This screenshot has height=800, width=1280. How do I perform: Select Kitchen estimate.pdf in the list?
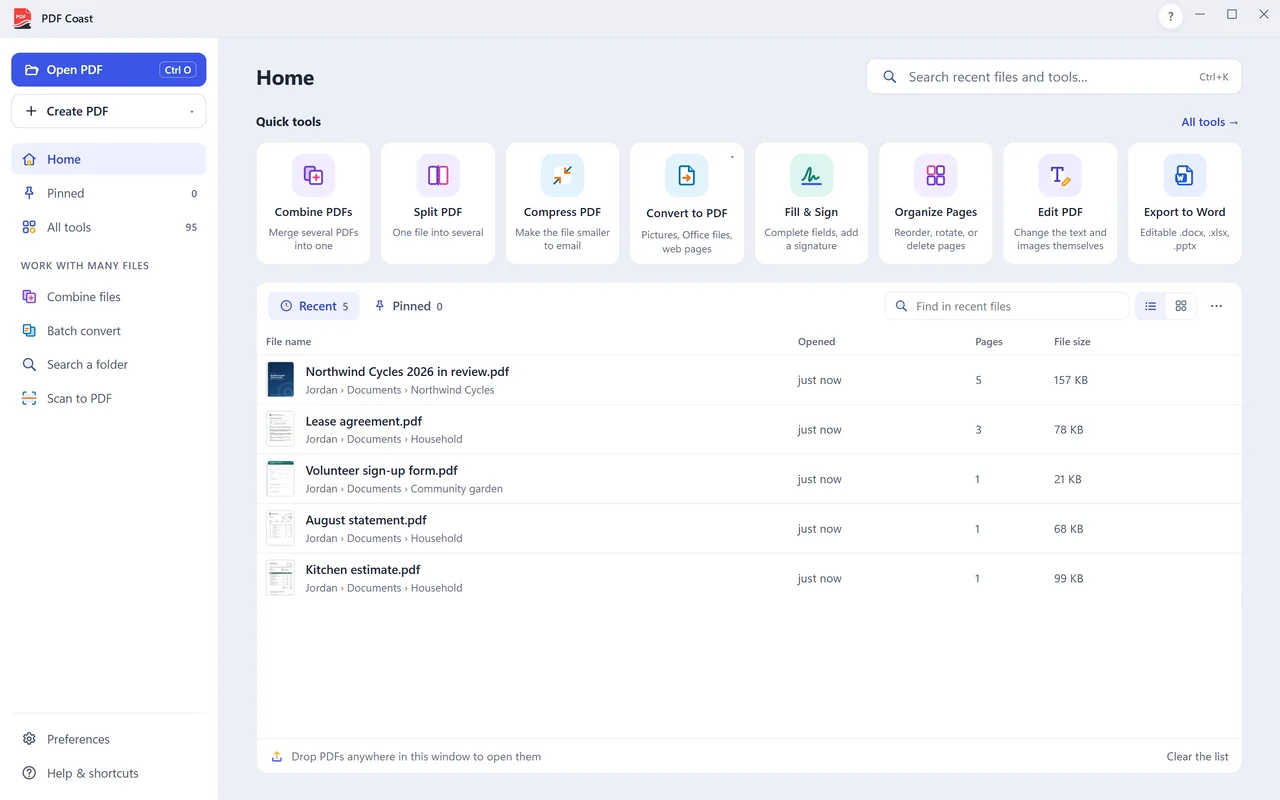[x=749, y=578]
